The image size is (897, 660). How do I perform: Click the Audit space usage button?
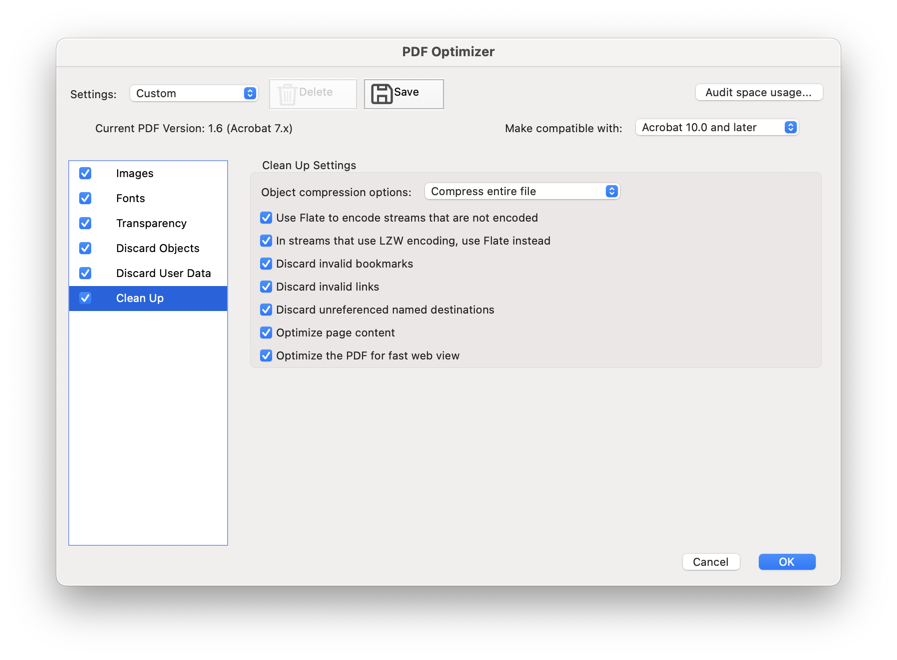coord(759,93)
